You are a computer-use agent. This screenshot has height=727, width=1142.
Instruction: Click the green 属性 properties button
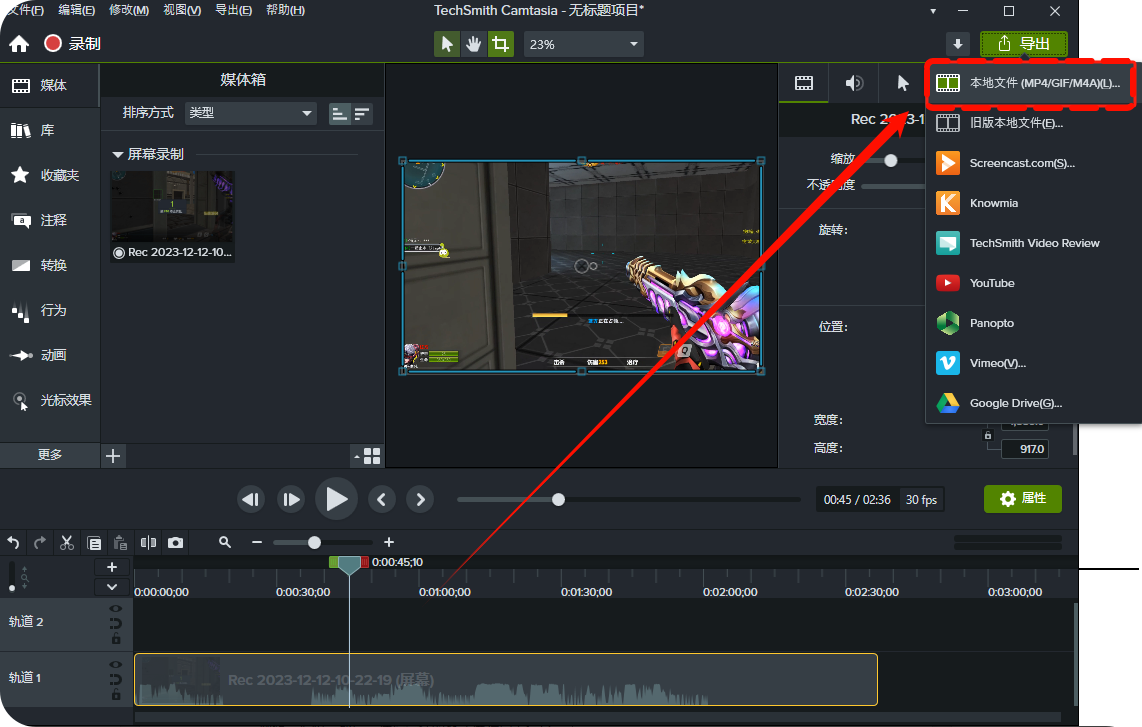[1023, 499]
